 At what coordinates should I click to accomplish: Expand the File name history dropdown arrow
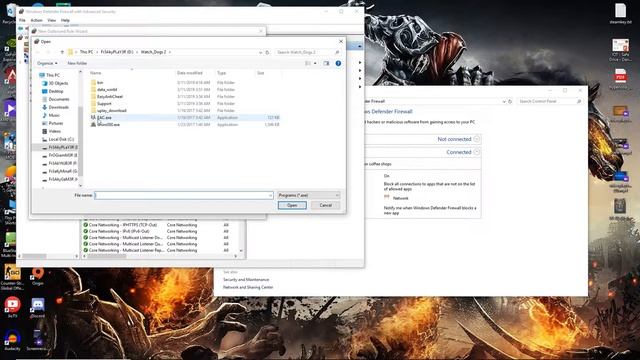pos(270,196)
